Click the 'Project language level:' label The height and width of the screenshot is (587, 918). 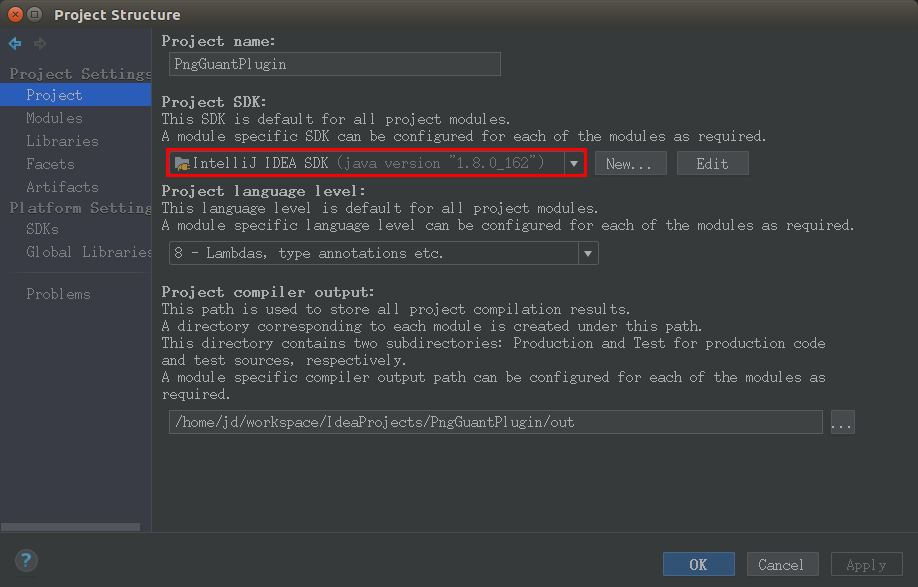tap(263, 191)
